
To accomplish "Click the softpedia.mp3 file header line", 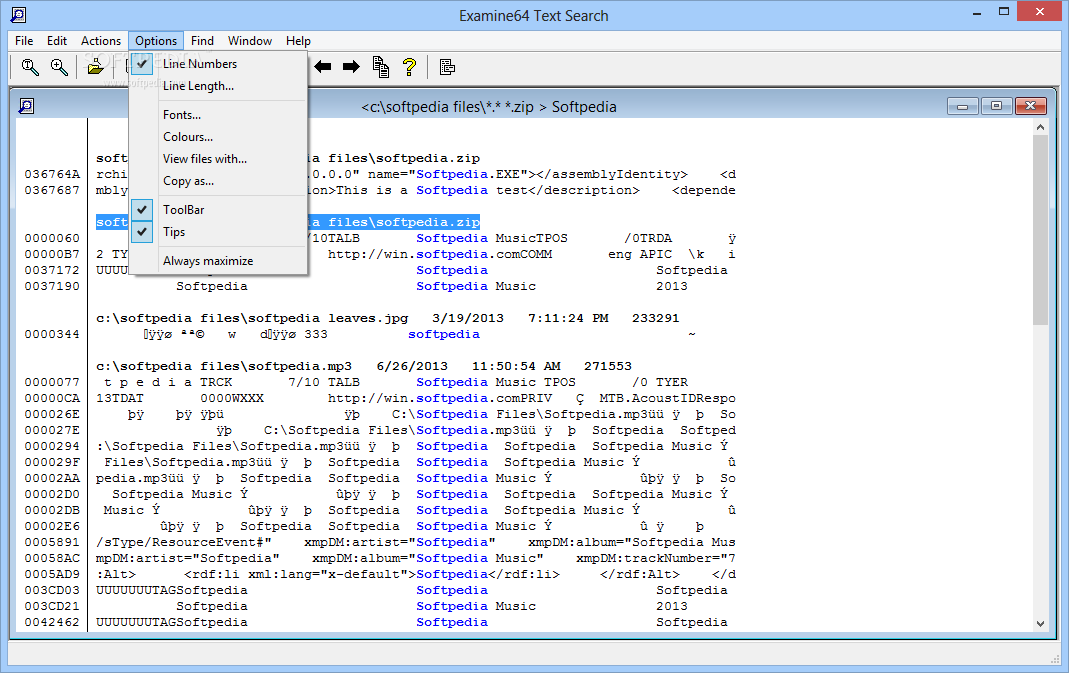I will pyautogui.click(x=364, y=366).
